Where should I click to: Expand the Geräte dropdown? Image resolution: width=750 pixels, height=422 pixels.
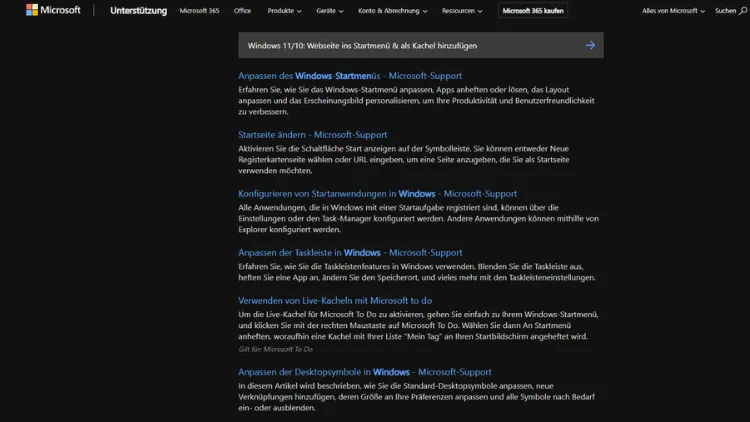[x=330, y=11]
